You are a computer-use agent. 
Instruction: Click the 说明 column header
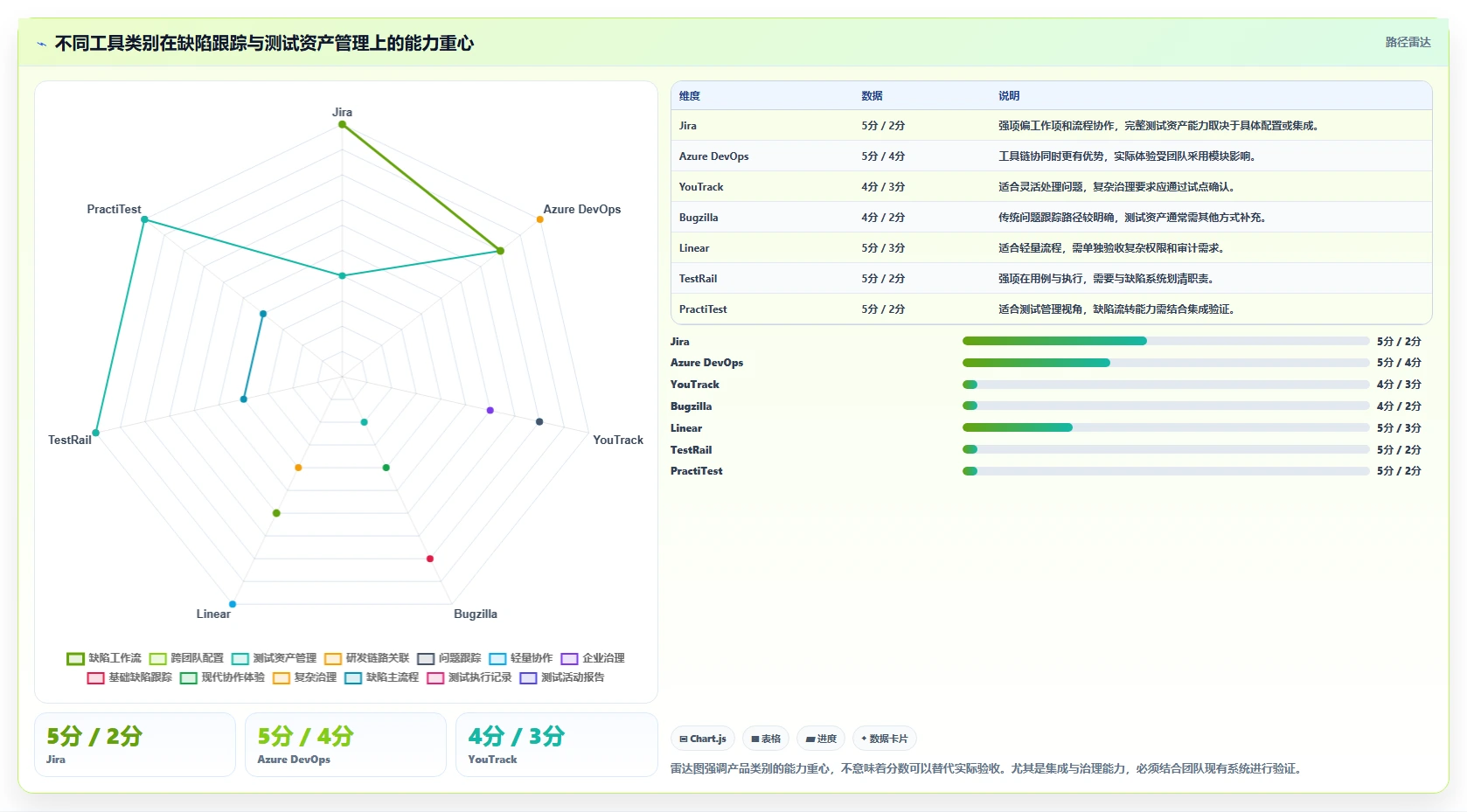[x=1009, y=96]
